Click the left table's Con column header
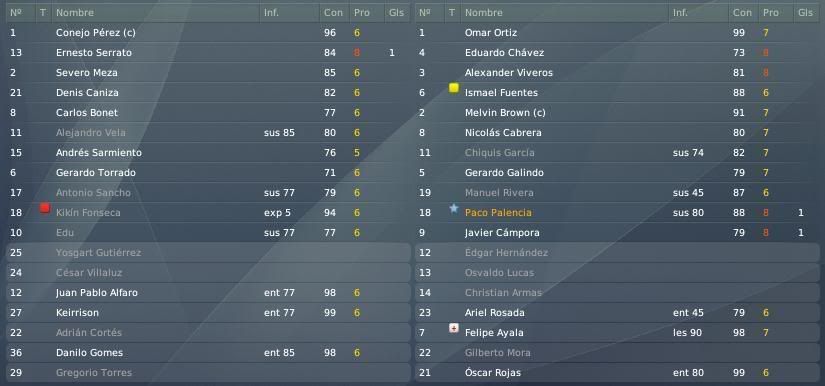825x386 pixels. pyautogui.click(x=333, y=13)
